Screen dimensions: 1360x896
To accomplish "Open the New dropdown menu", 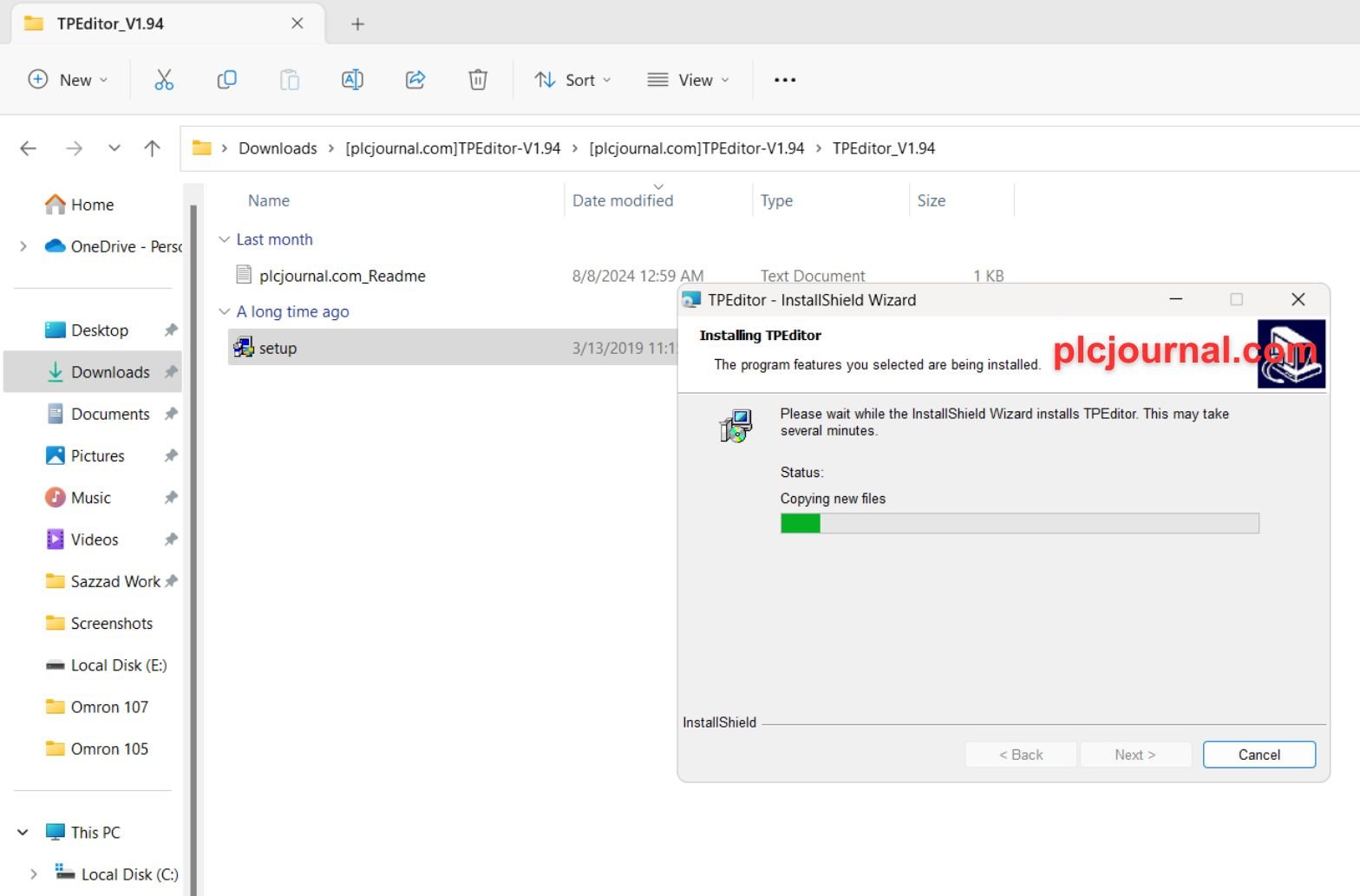I will tap(69, 80).
